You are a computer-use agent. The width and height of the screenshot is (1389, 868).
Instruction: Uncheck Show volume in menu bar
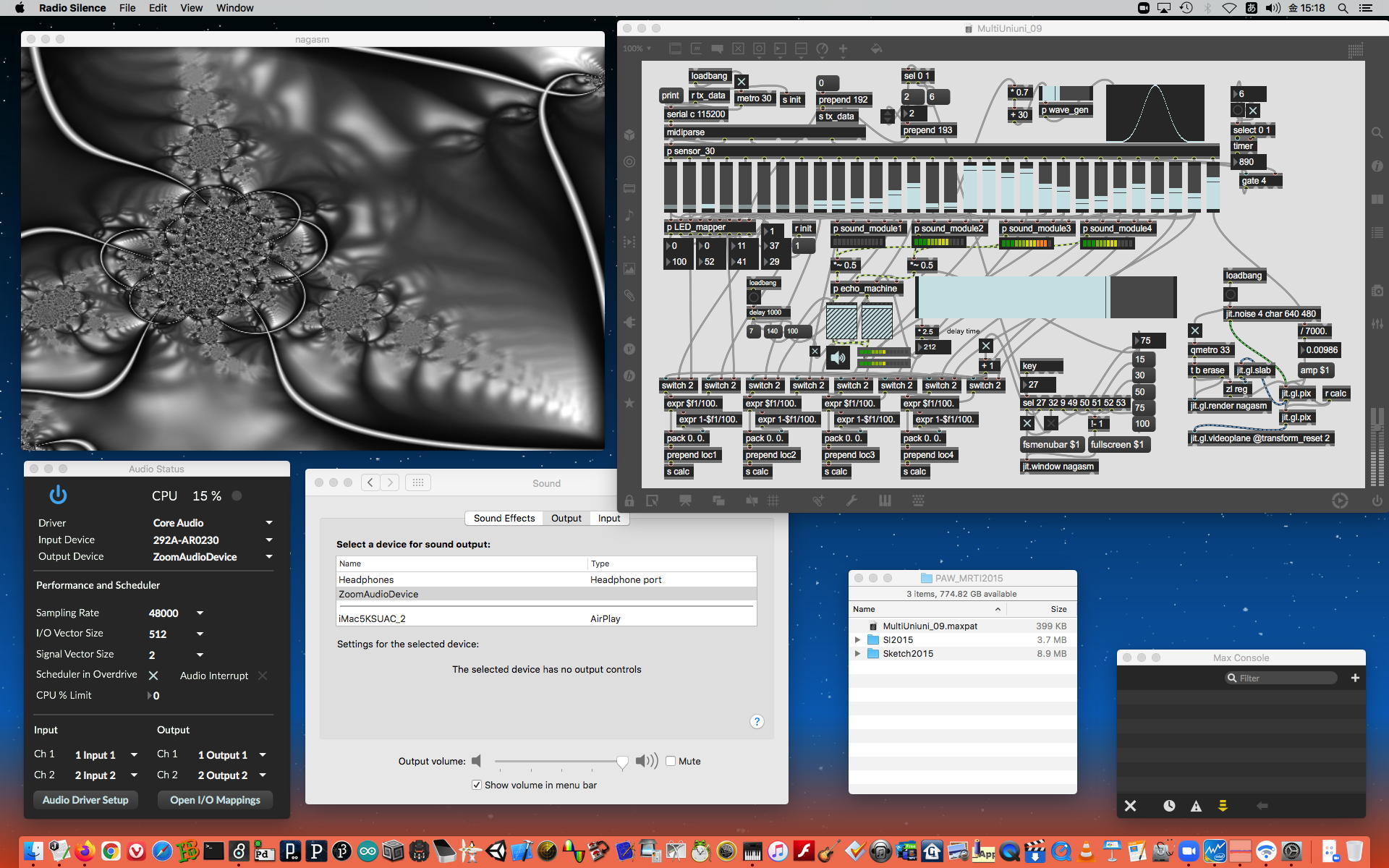477,785
